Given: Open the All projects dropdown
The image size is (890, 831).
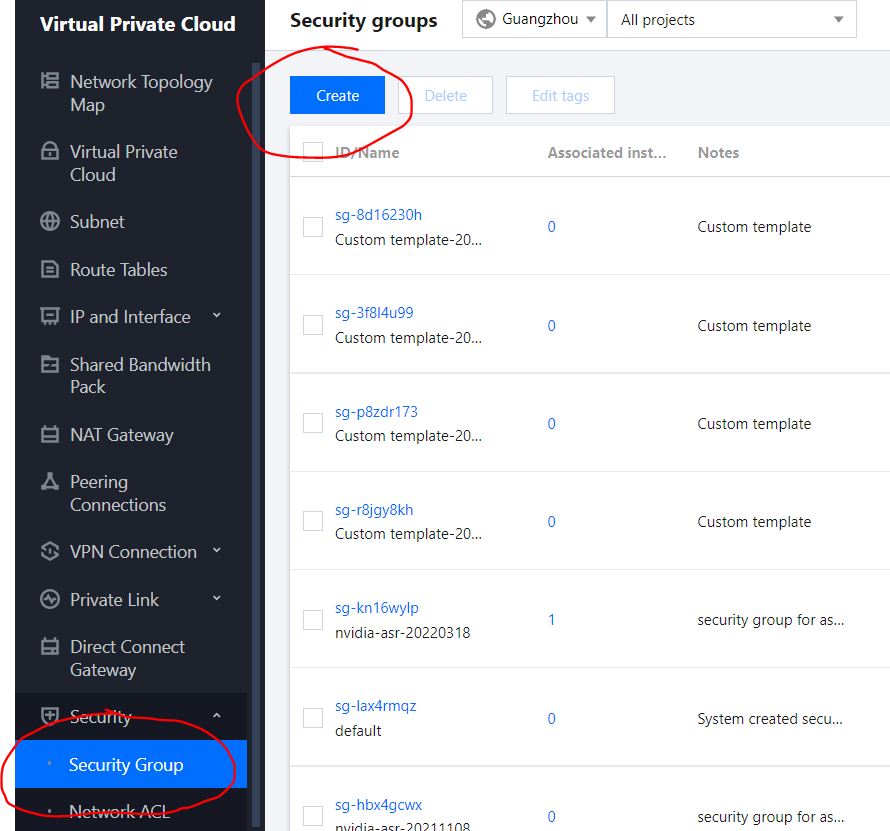Looking at the screenshot, I should pyautogui.click(x=731, y=18).
